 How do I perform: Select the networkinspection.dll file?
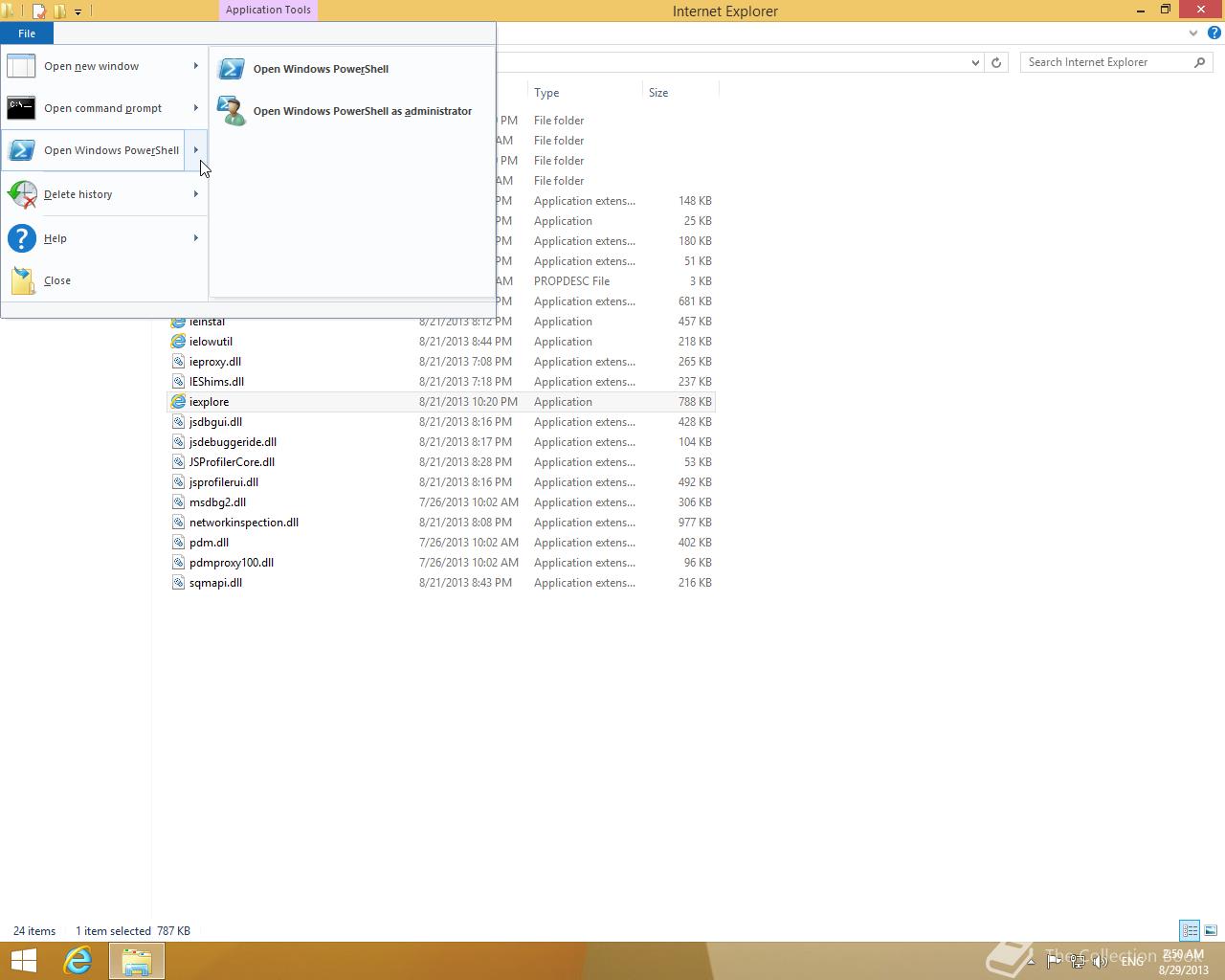click(244, 523)
